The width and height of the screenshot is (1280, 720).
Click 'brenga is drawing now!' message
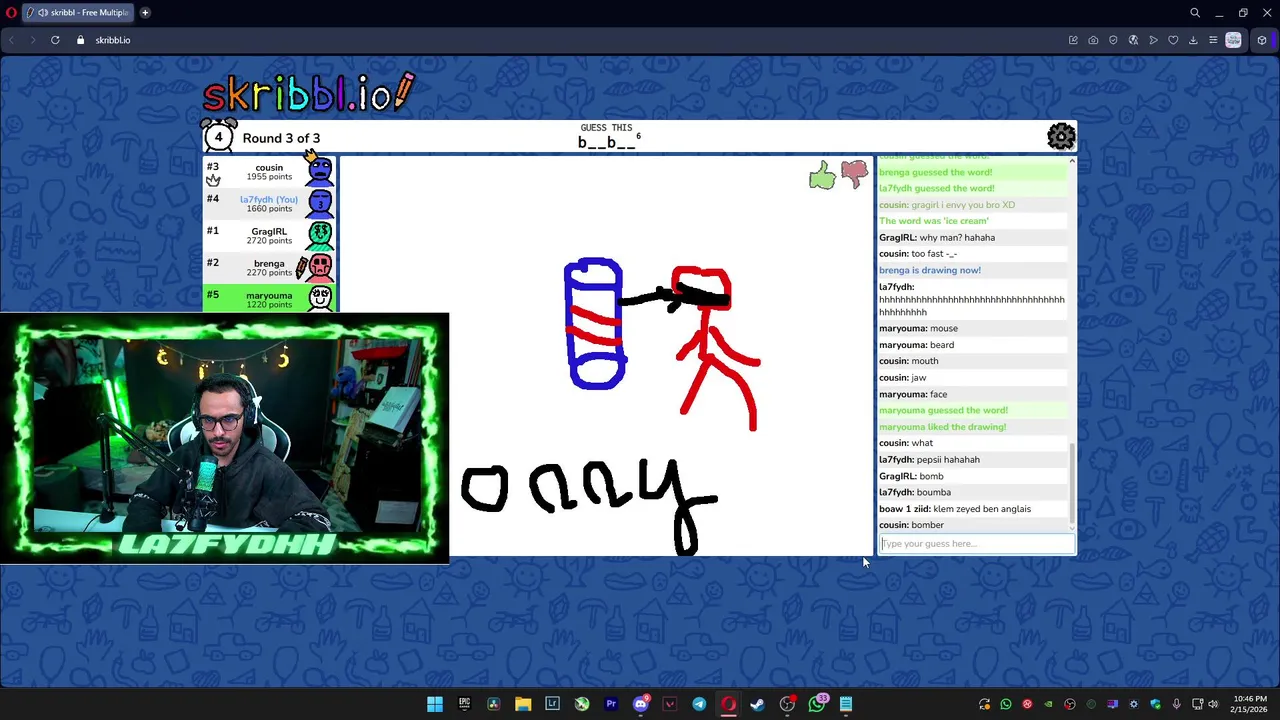[930, 270]
